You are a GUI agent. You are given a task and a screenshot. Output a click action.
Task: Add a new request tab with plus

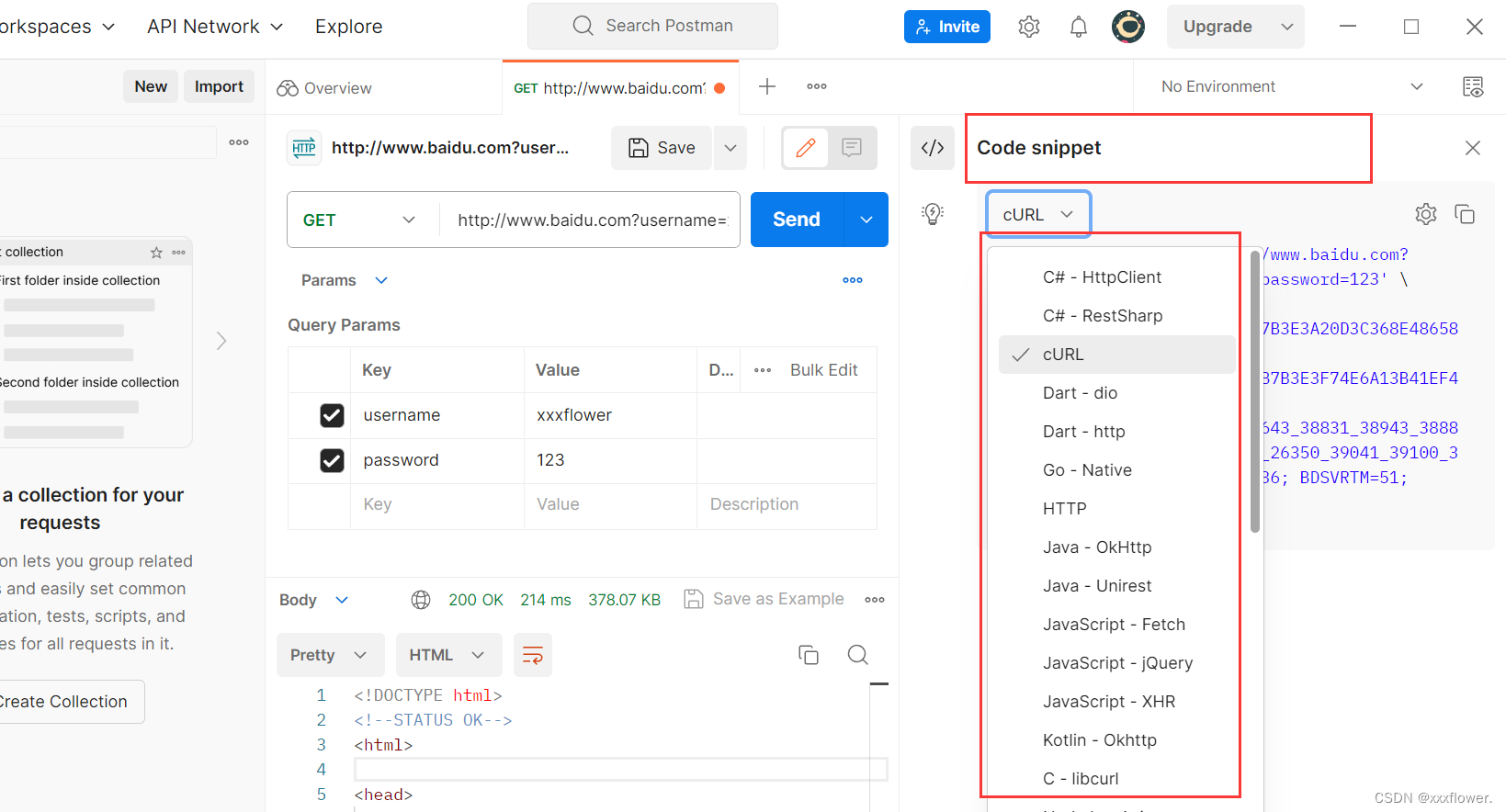767,86
